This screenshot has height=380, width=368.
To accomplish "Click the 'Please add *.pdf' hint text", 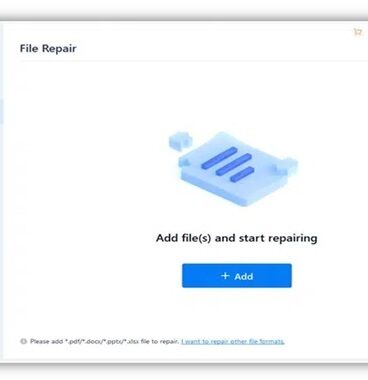I will pyautogui.click(x=105, y=341).
